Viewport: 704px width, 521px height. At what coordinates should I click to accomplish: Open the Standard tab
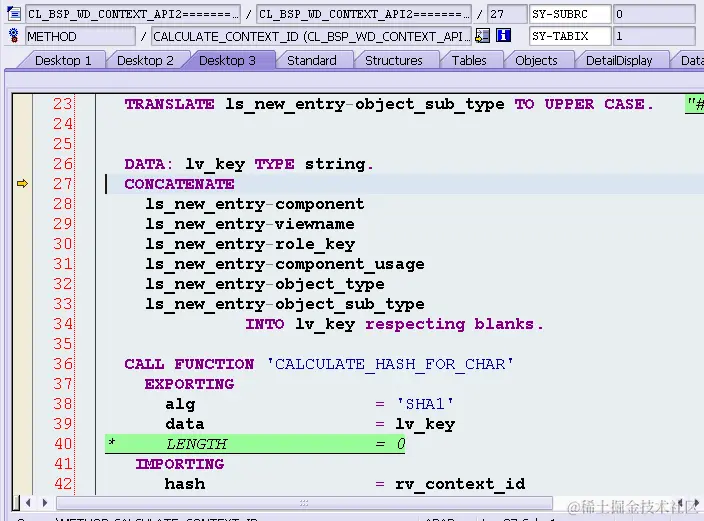pyautogui.click(x=312, y=61)
